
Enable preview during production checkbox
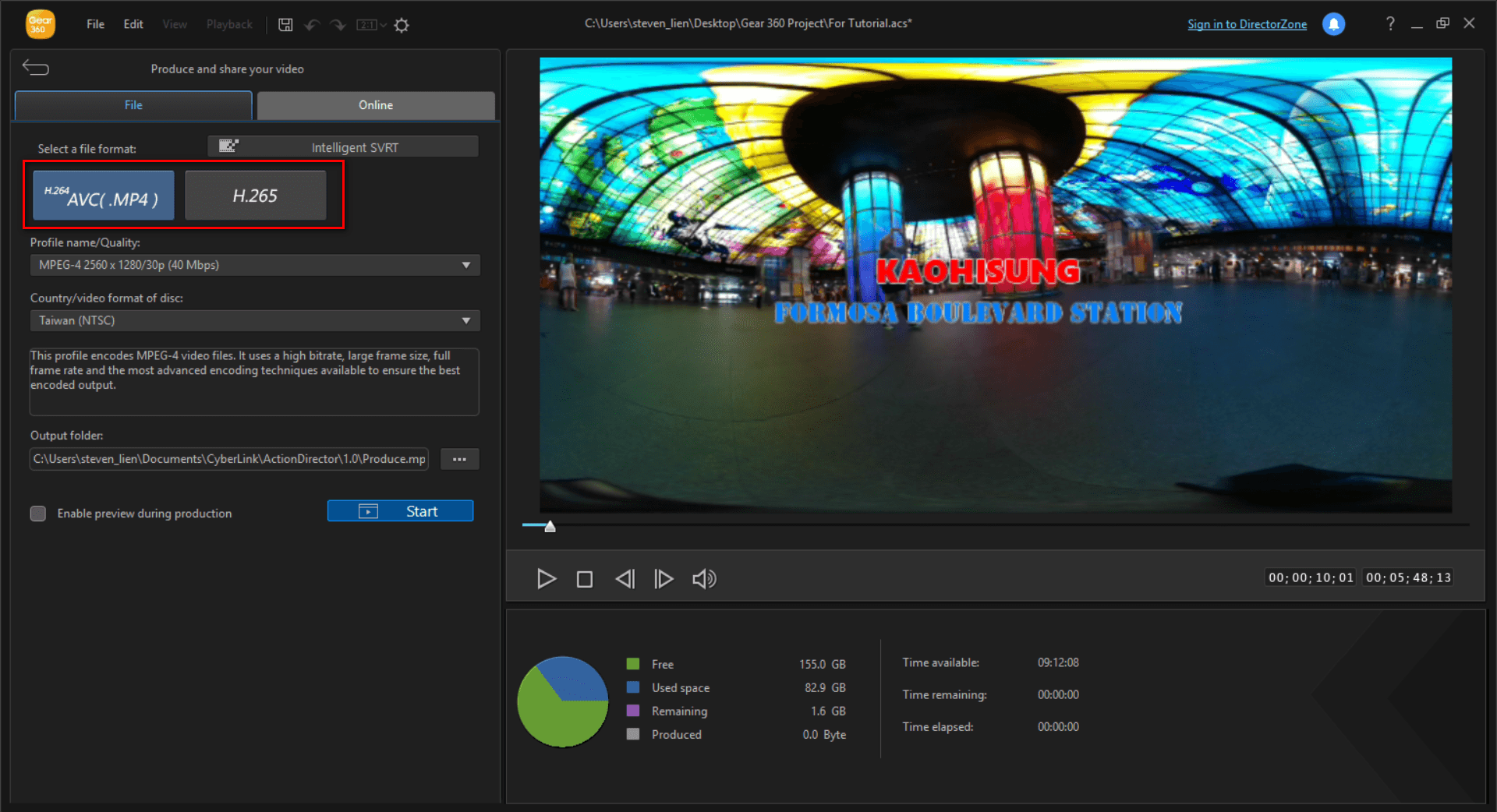37,513
